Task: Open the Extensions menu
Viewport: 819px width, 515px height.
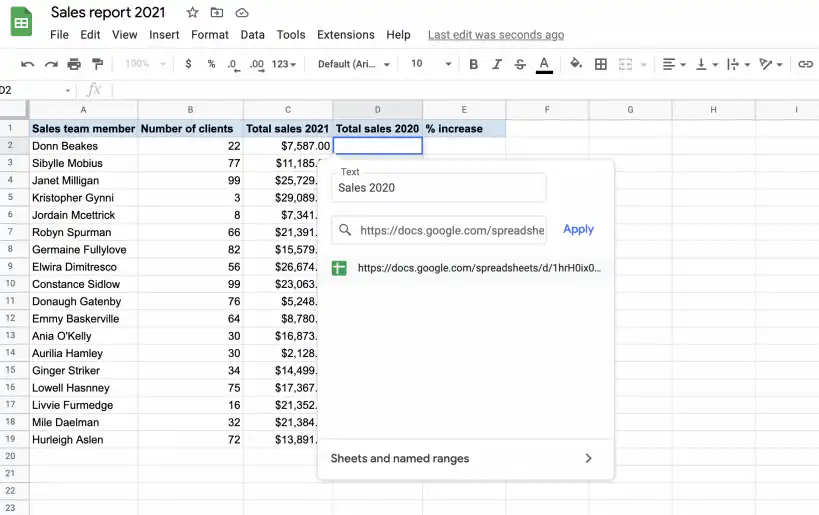Action: click(x=346, y=35)
